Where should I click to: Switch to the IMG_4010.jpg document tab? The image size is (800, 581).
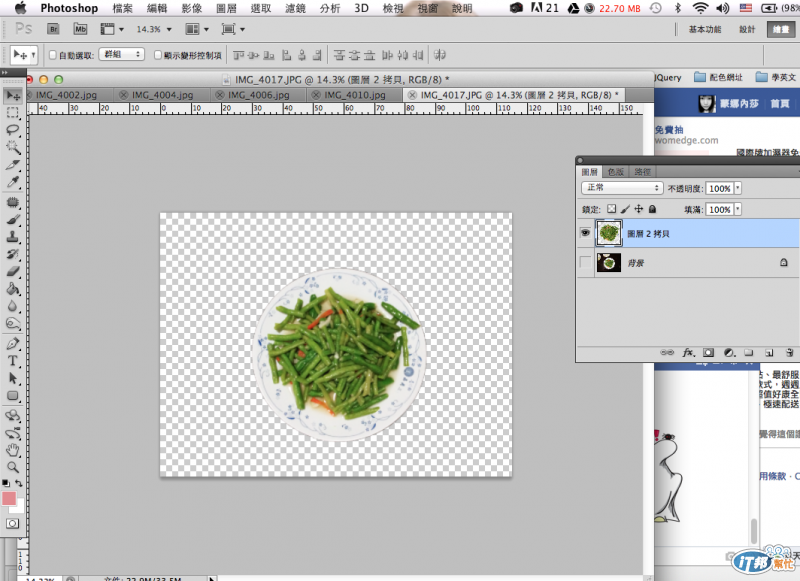click(x=355, y=95)
